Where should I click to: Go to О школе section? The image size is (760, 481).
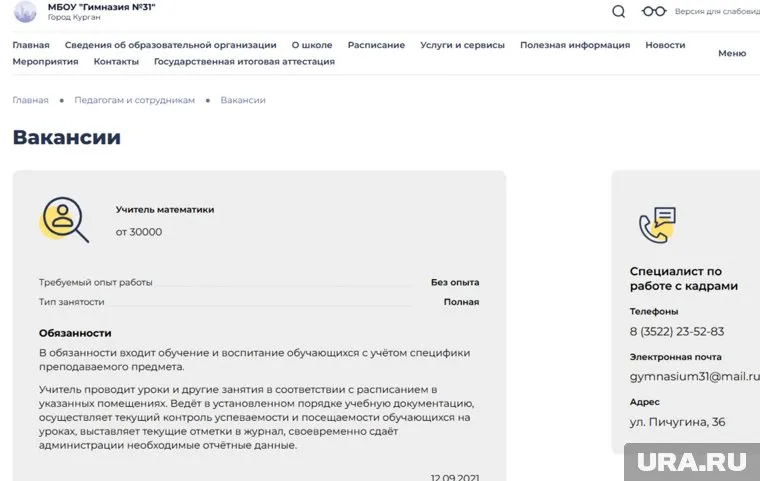click(x=312, y=45)
